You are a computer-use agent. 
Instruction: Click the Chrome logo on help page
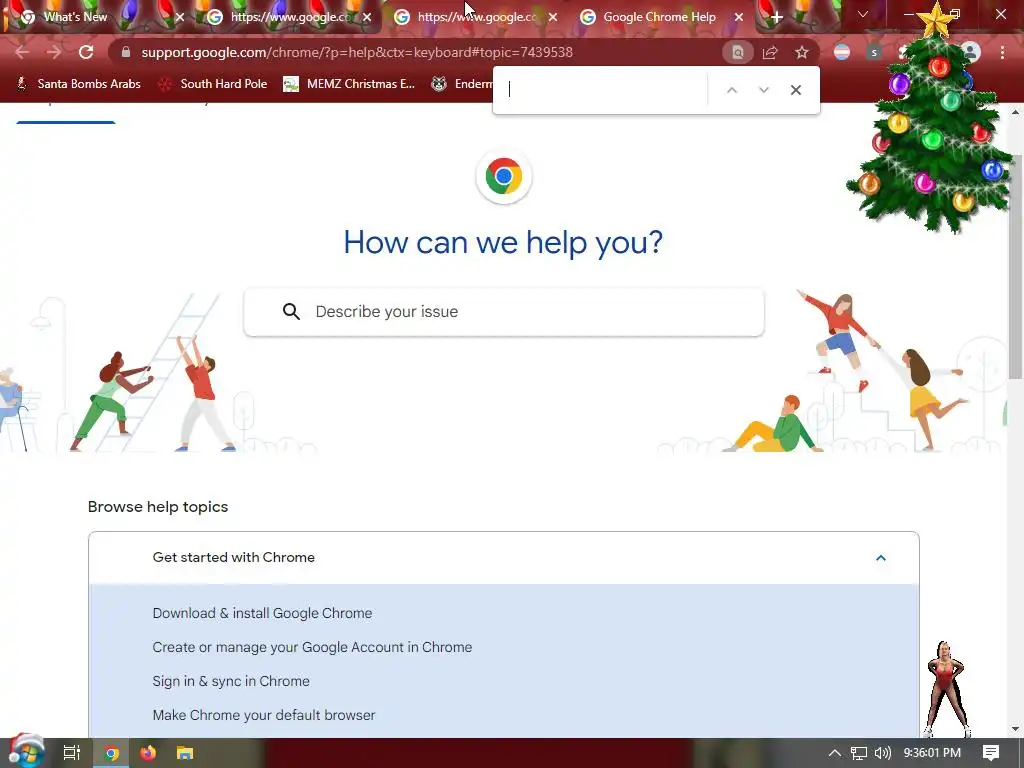point(504,176)
